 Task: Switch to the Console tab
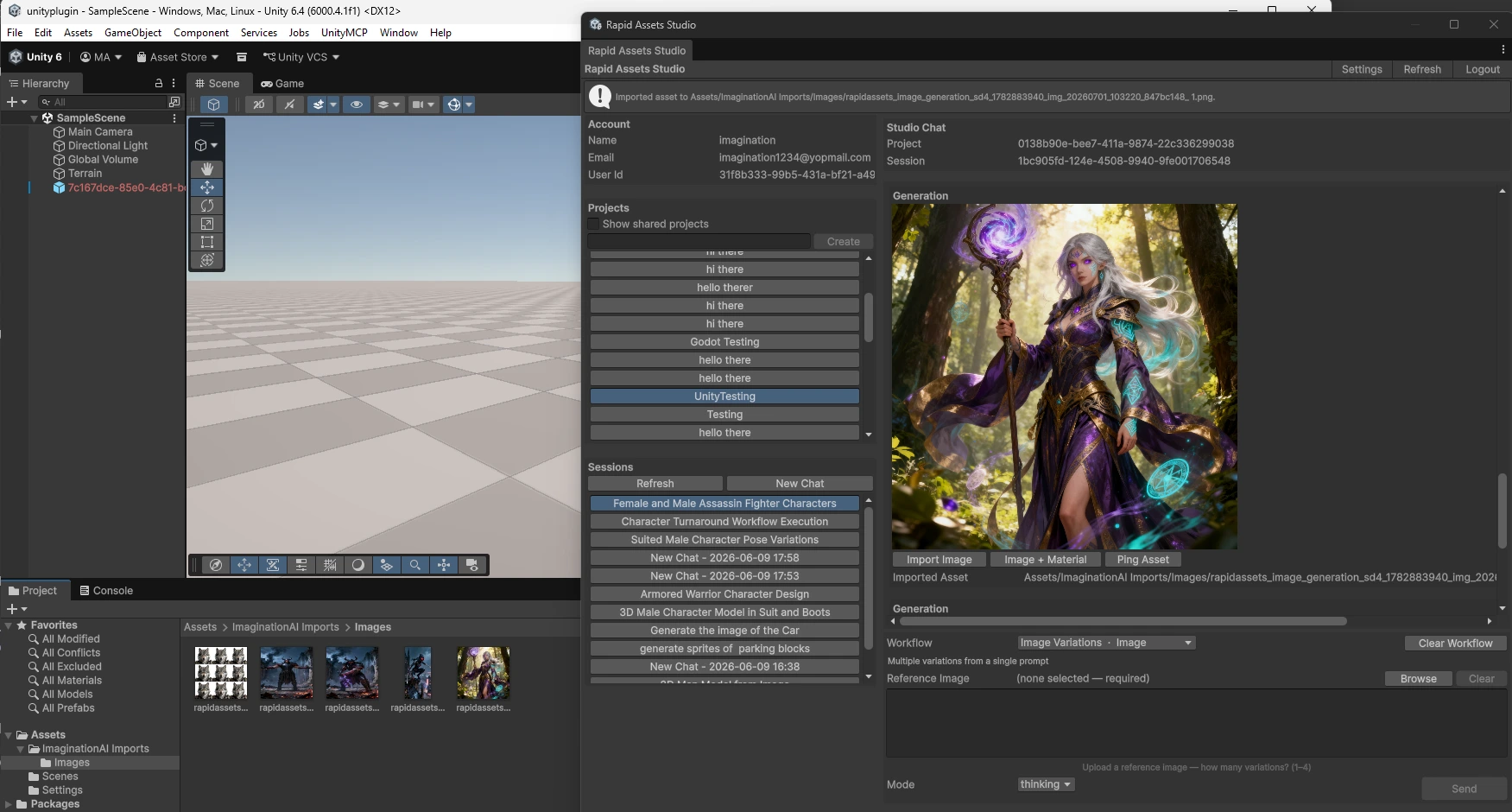[106, 591]
